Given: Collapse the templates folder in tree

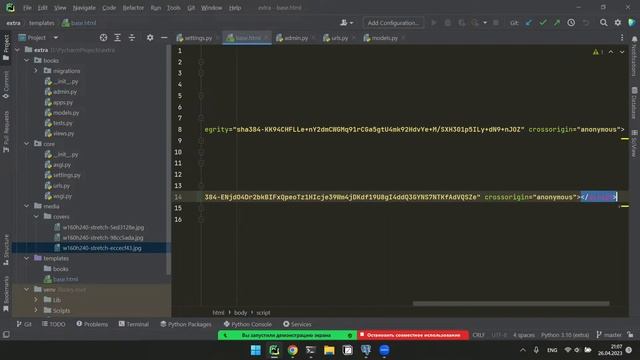Looking at the screenshot, I should coord(27,258).
